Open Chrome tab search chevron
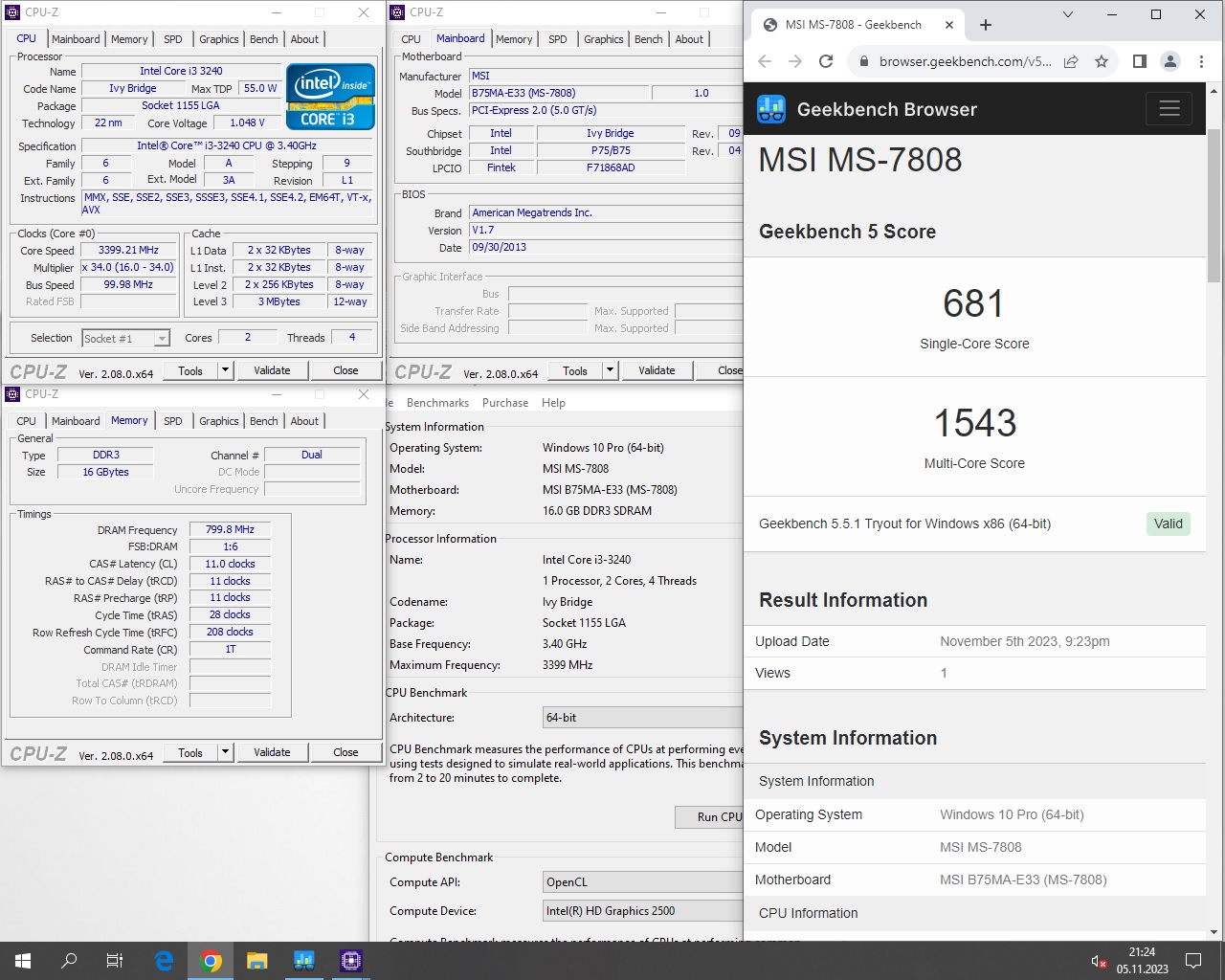The image size is (1225, 980). click(x=1068, y=14)
